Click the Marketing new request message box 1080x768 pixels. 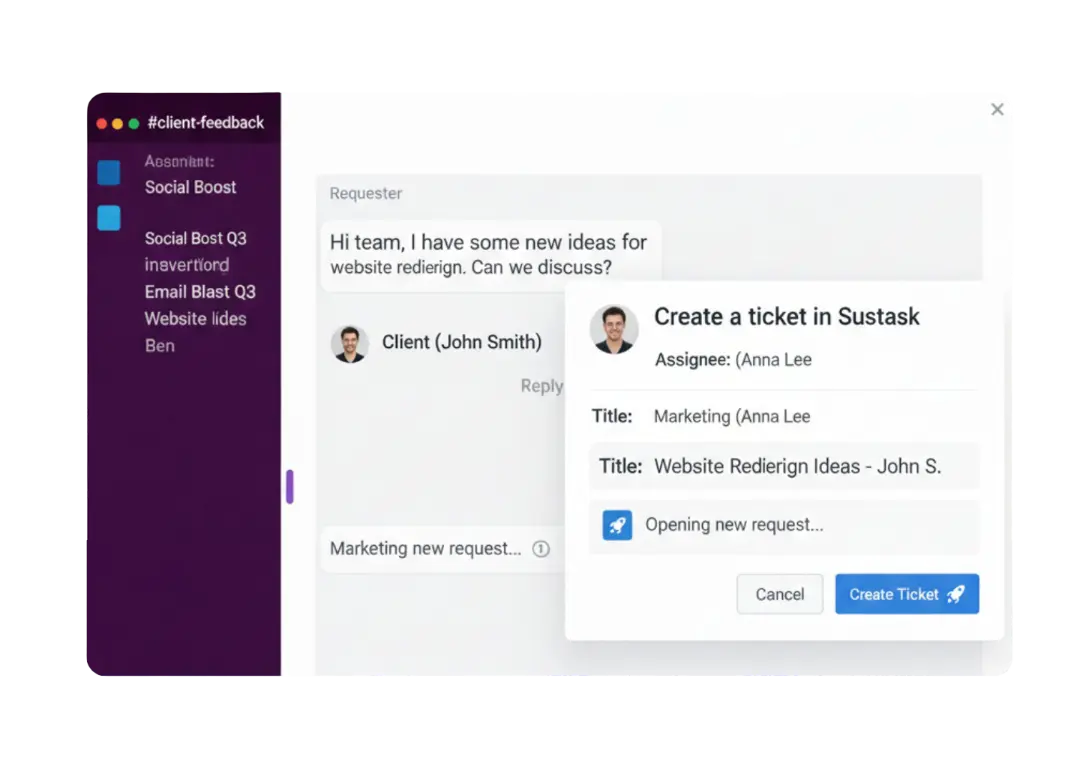(x=441, y=549)
